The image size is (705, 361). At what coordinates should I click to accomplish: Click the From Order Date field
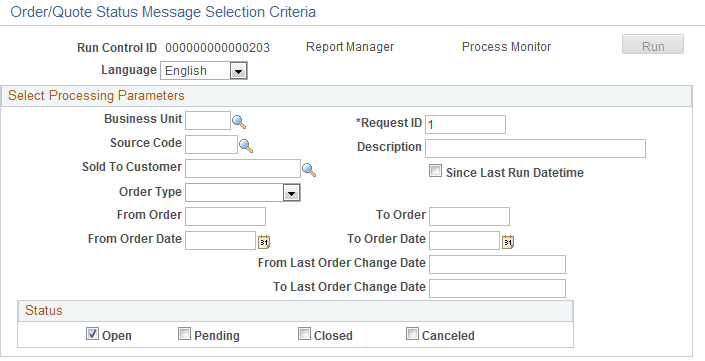coord(220,241)
